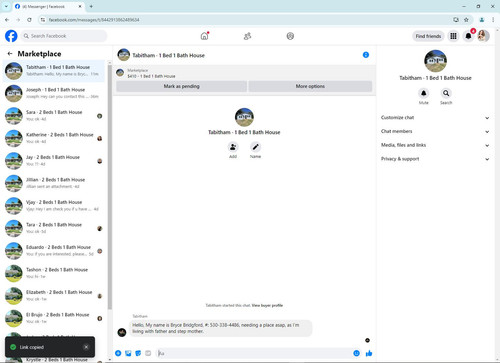Expand Privacy & support section
This screenshot has width=500, height=363.
pos(435,159)
